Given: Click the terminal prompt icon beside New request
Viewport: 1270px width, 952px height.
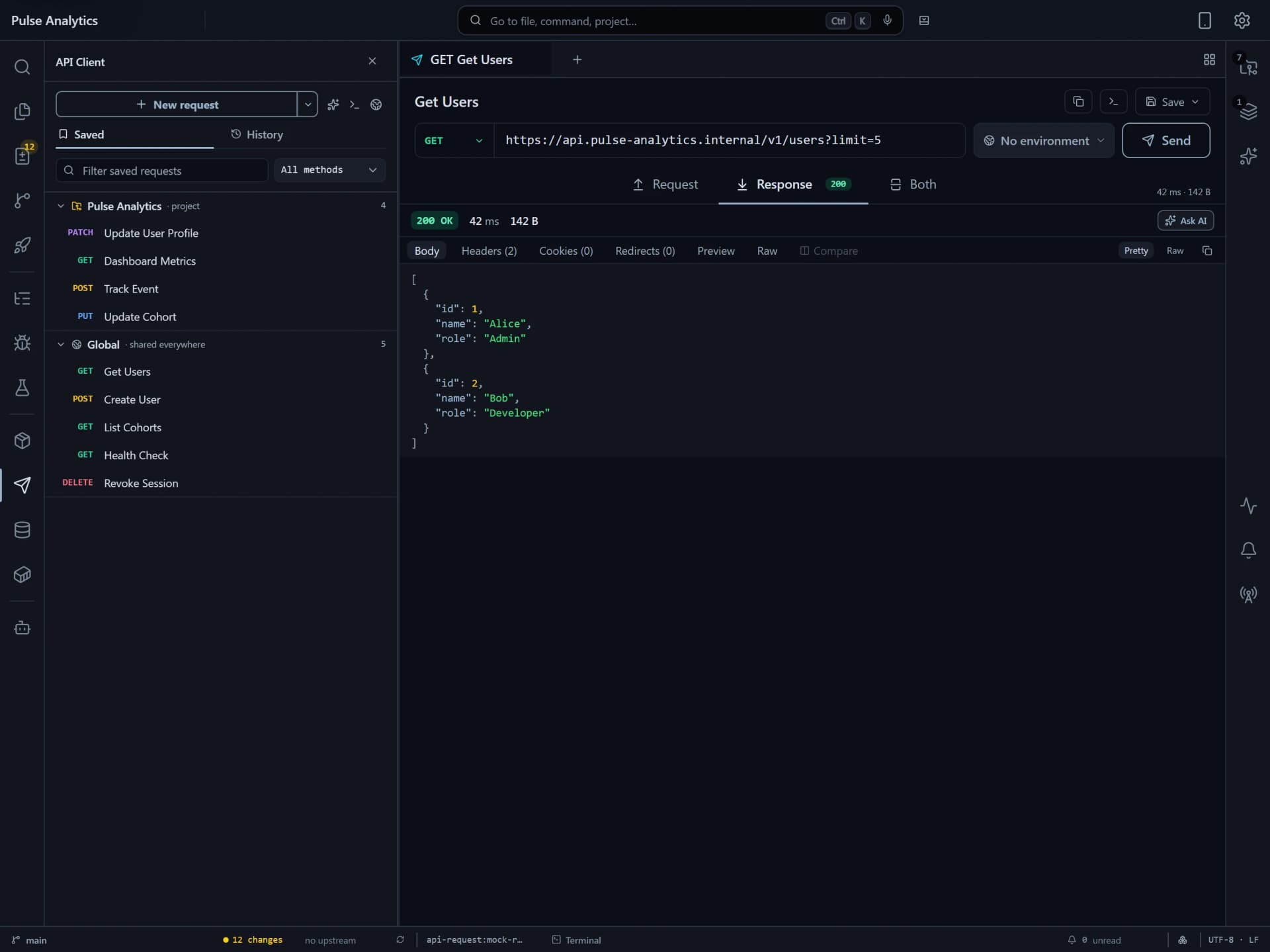Looking at the screenshot, I should tap(355, 105).
